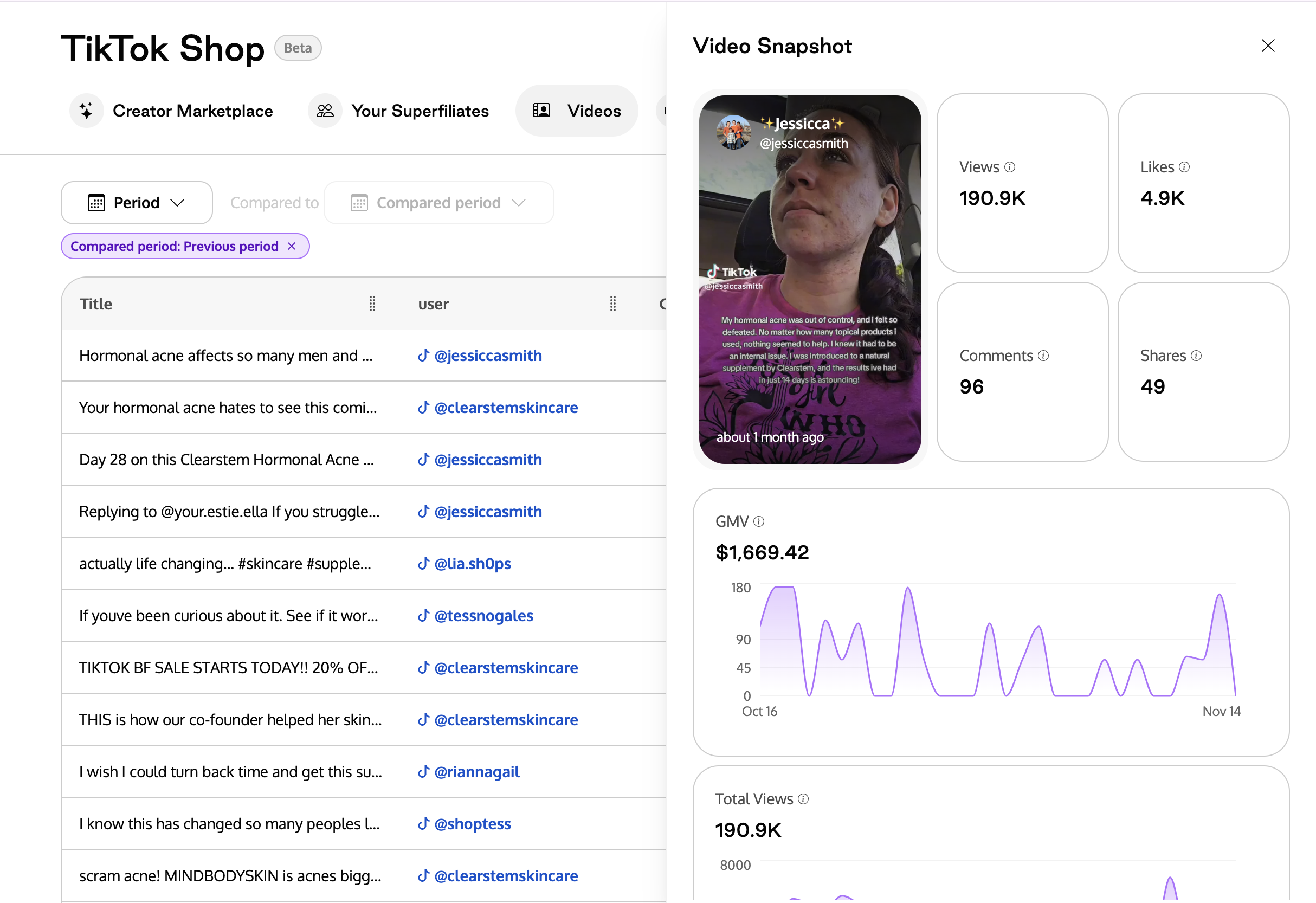Click the Videos tab icon
The image size is (1316, 903).
point(541,111)
